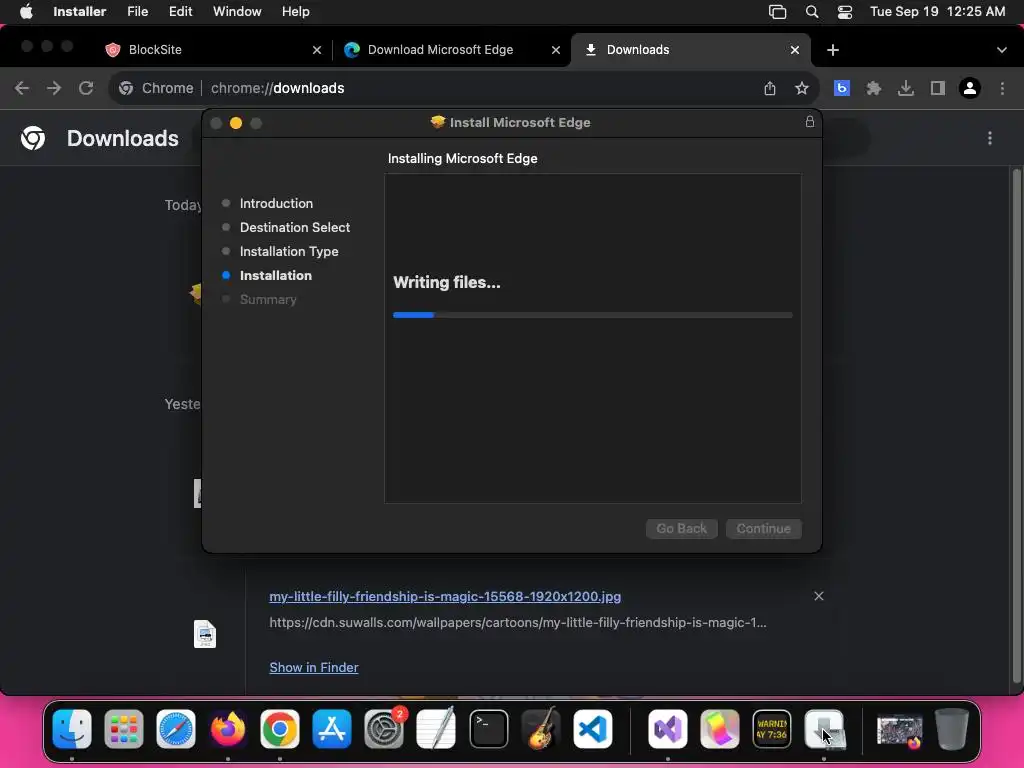Open the Installer menu

coord(80,12)
